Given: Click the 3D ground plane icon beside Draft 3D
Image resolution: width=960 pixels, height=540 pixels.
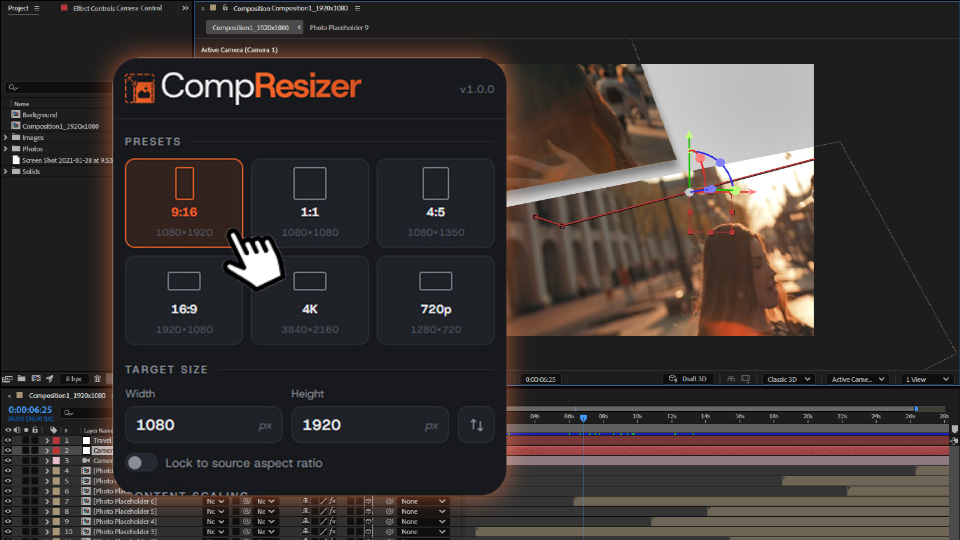Looking at the screenshot, I should point(731,379).
